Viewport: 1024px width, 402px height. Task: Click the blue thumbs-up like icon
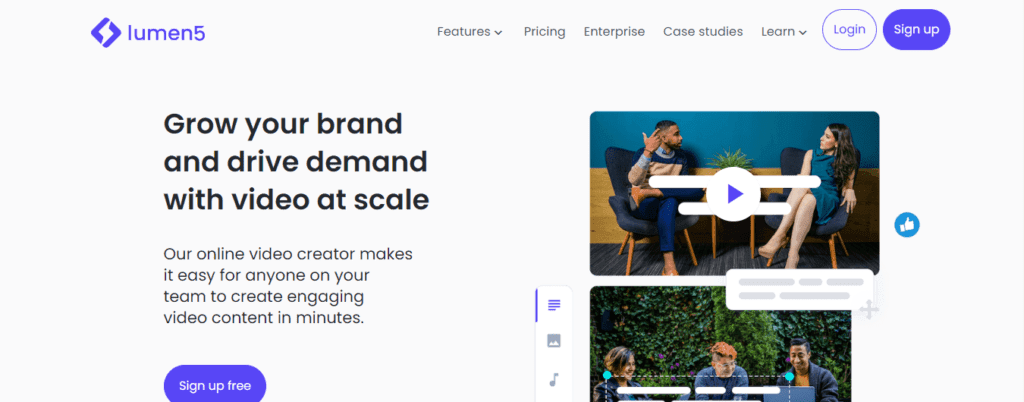coord(907,225)
